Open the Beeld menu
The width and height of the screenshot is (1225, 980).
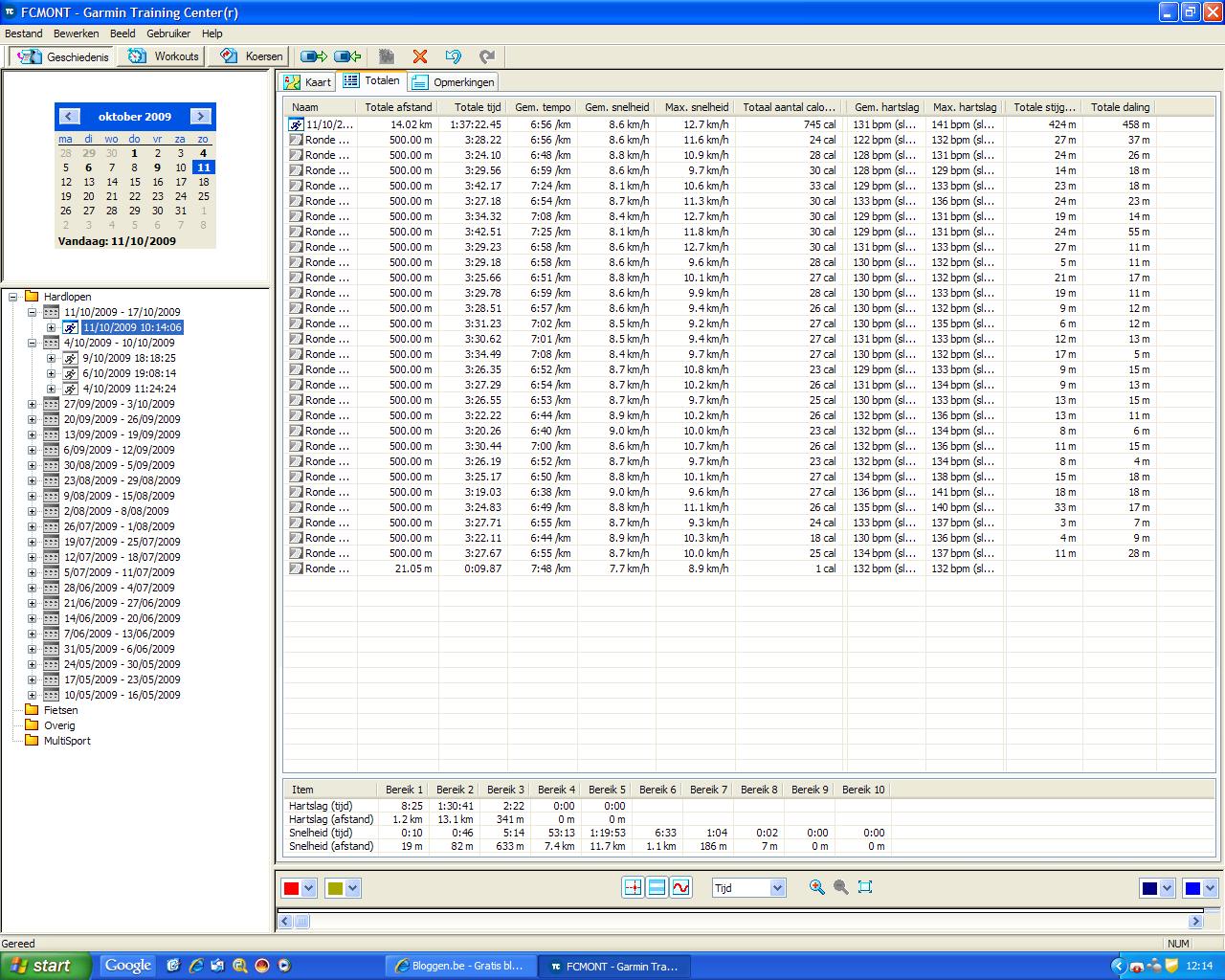coord(122,33)
